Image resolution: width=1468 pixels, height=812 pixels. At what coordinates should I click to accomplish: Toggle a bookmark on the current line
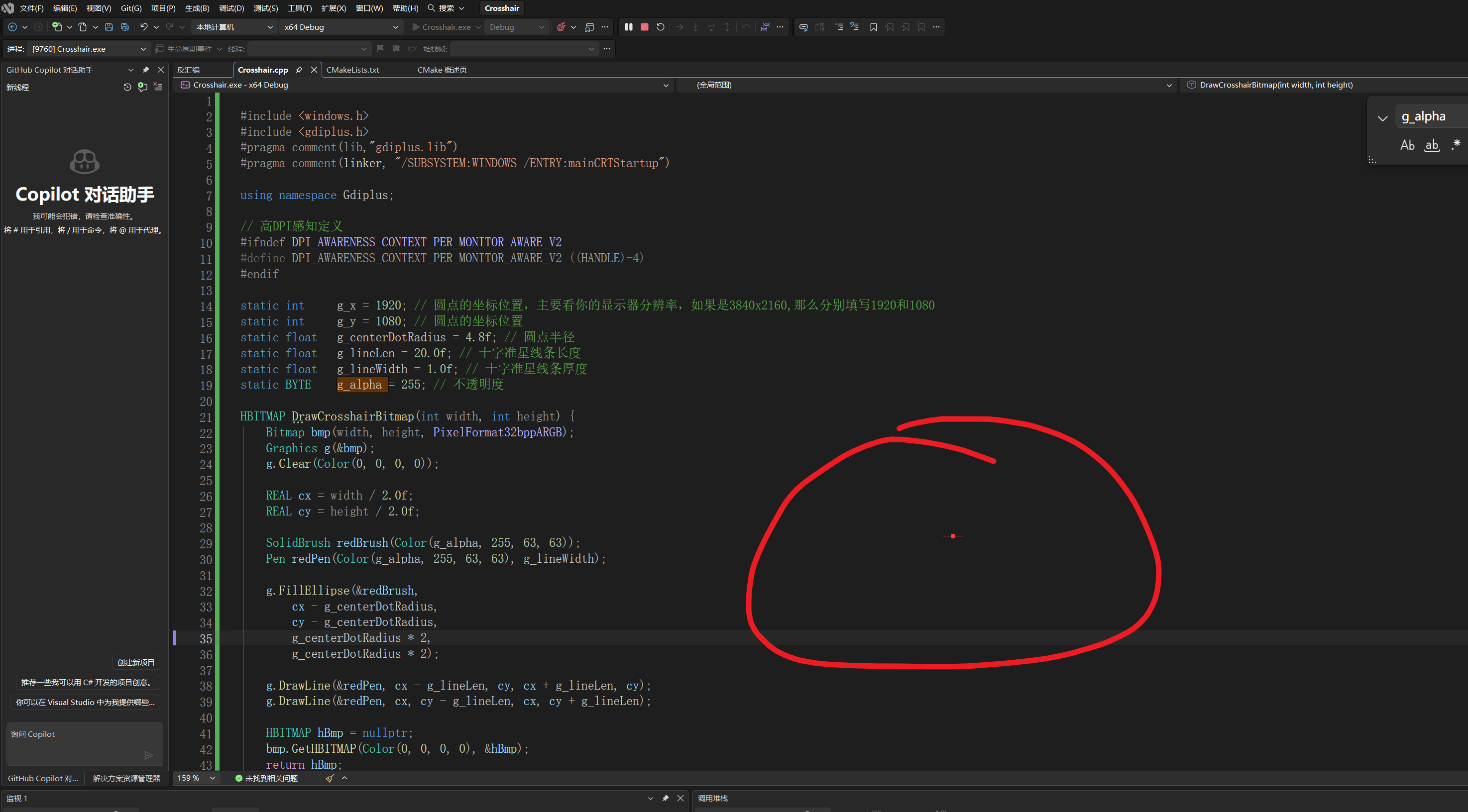[873, 27]
